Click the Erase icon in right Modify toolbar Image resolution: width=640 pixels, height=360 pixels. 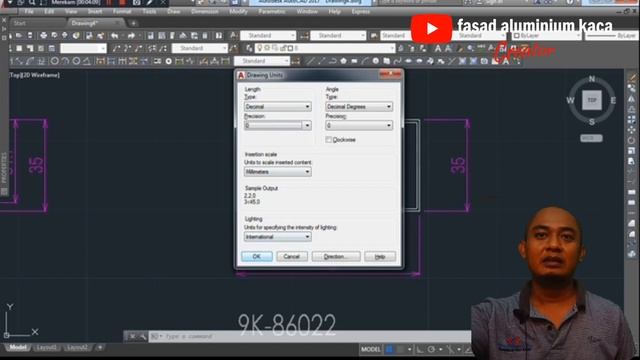[631, 78]
